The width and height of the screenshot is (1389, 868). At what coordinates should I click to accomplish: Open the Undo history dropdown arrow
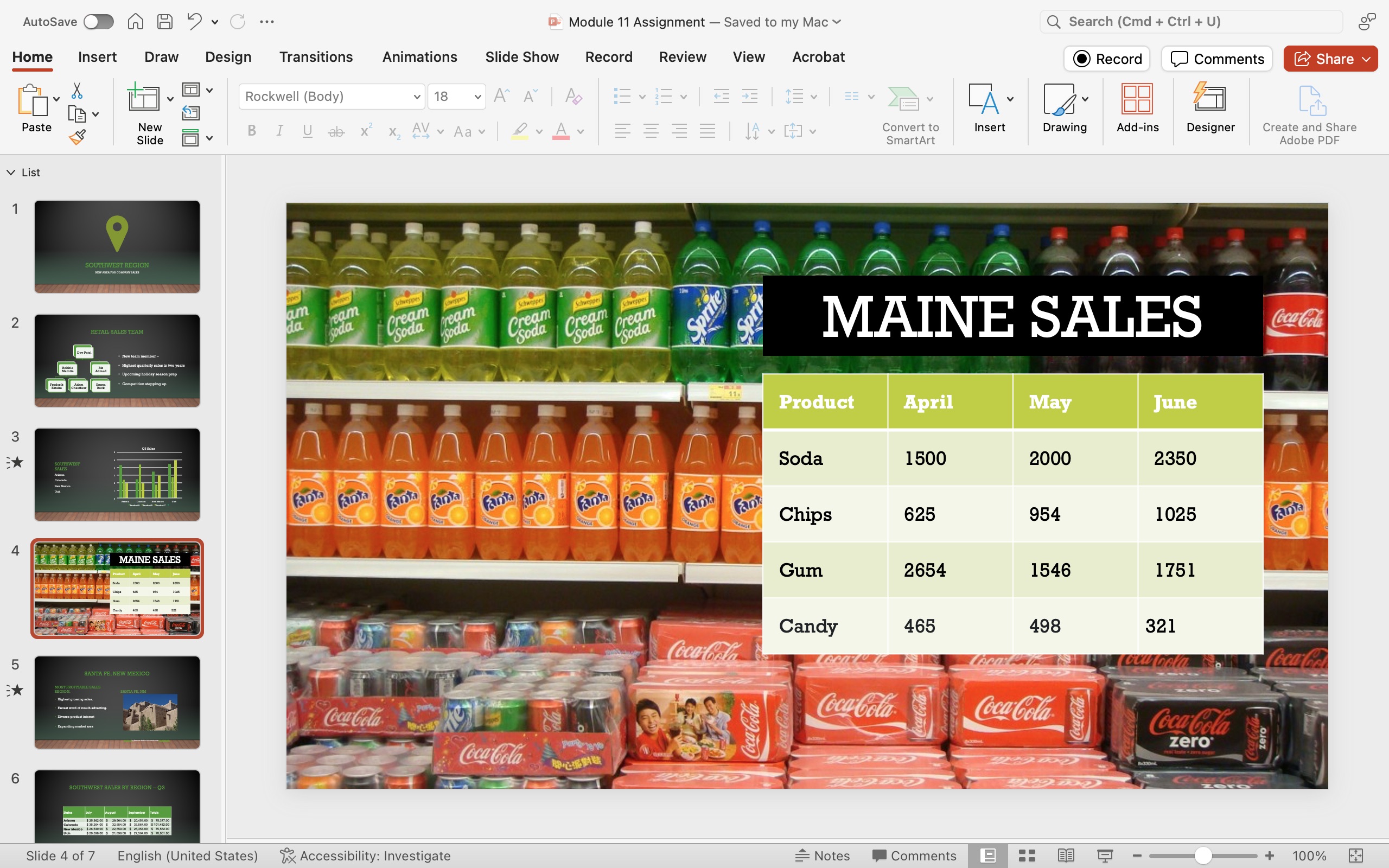click(x=215, y=22)
